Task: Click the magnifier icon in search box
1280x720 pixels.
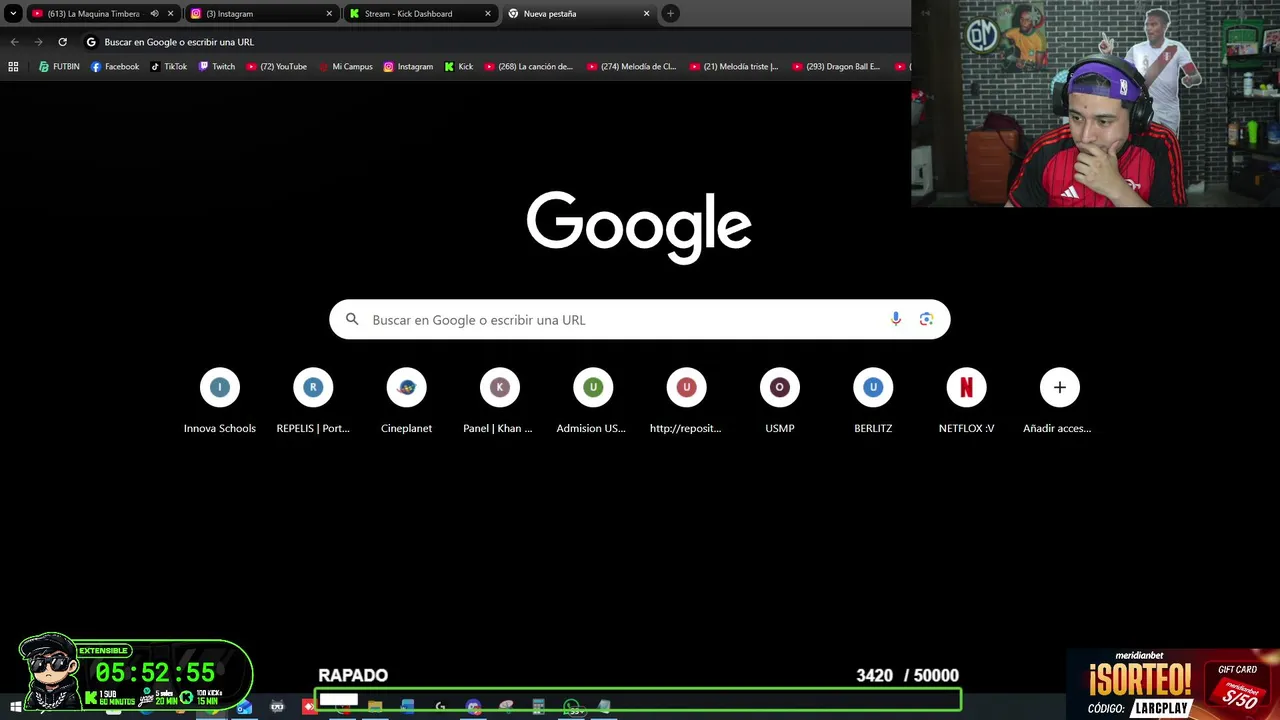Action: click(352, 320)
